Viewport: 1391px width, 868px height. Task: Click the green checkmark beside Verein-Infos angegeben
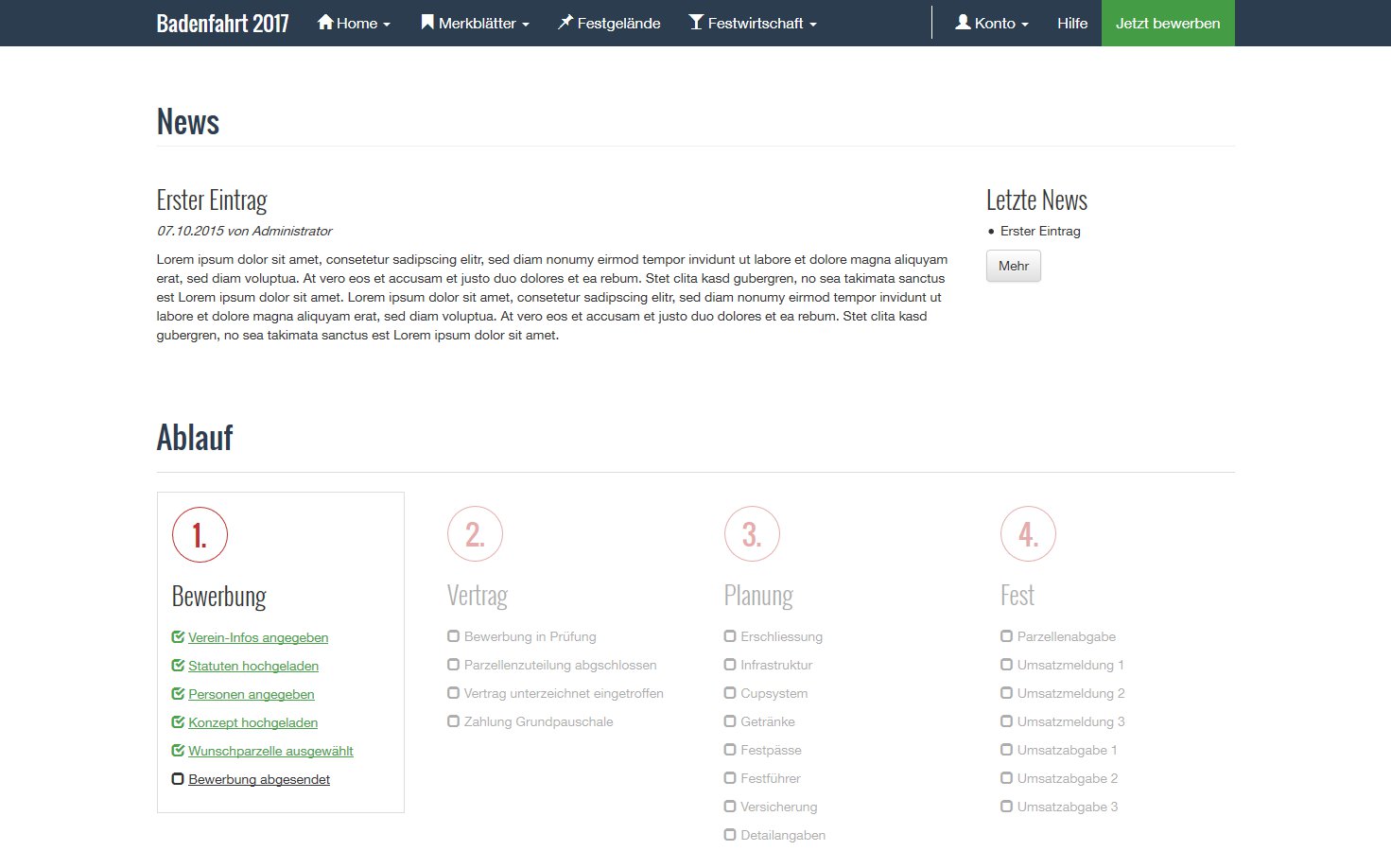point(178,636)
